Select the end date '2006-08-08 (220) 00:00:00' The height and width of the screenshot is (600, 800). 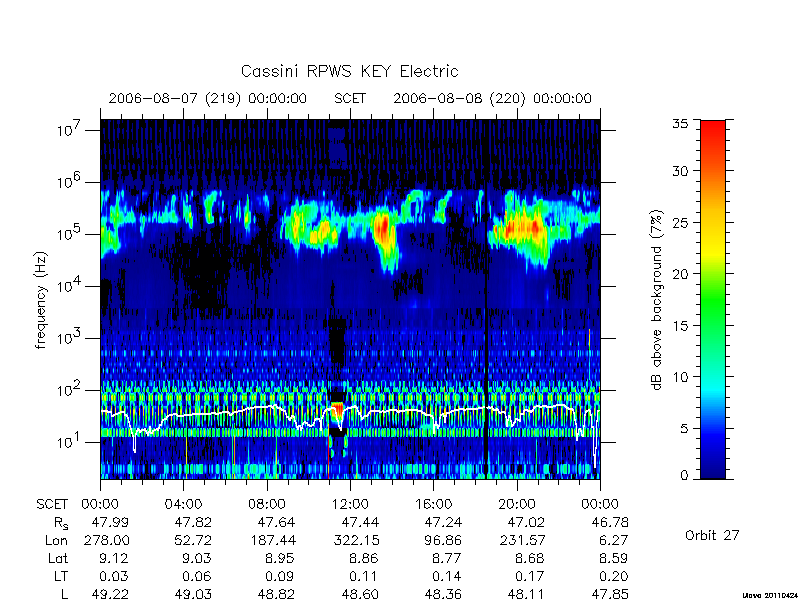pos(492,98)
